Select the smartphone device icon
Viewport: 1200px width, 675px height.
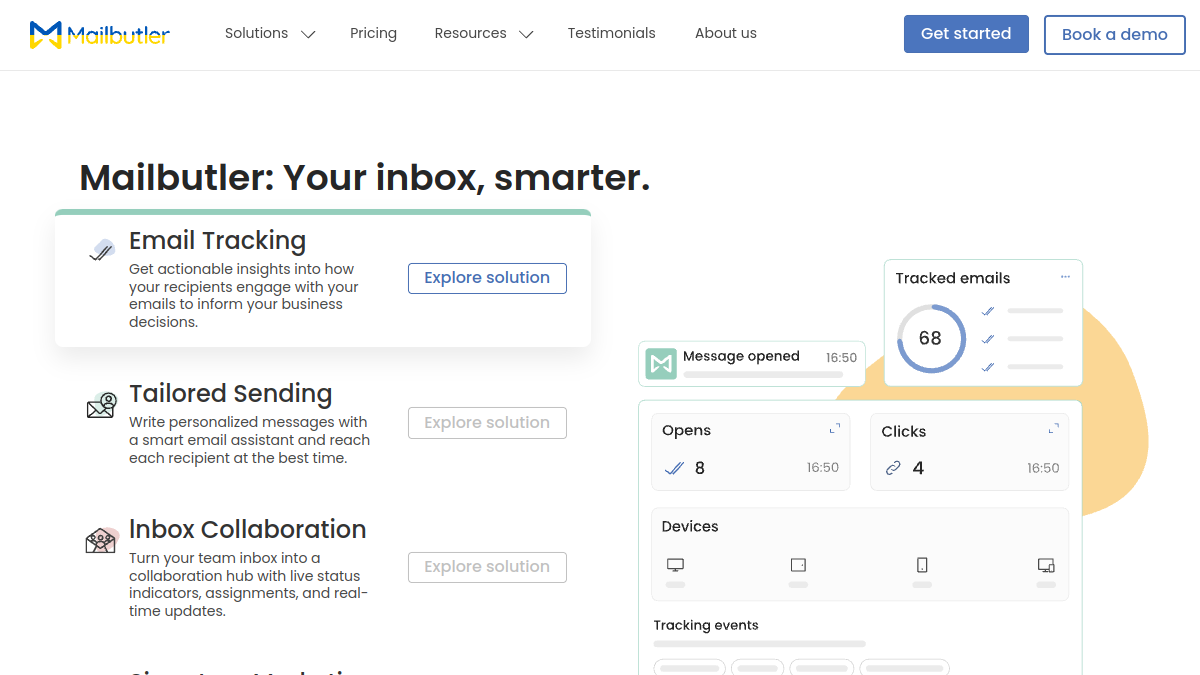click(922, 565)
